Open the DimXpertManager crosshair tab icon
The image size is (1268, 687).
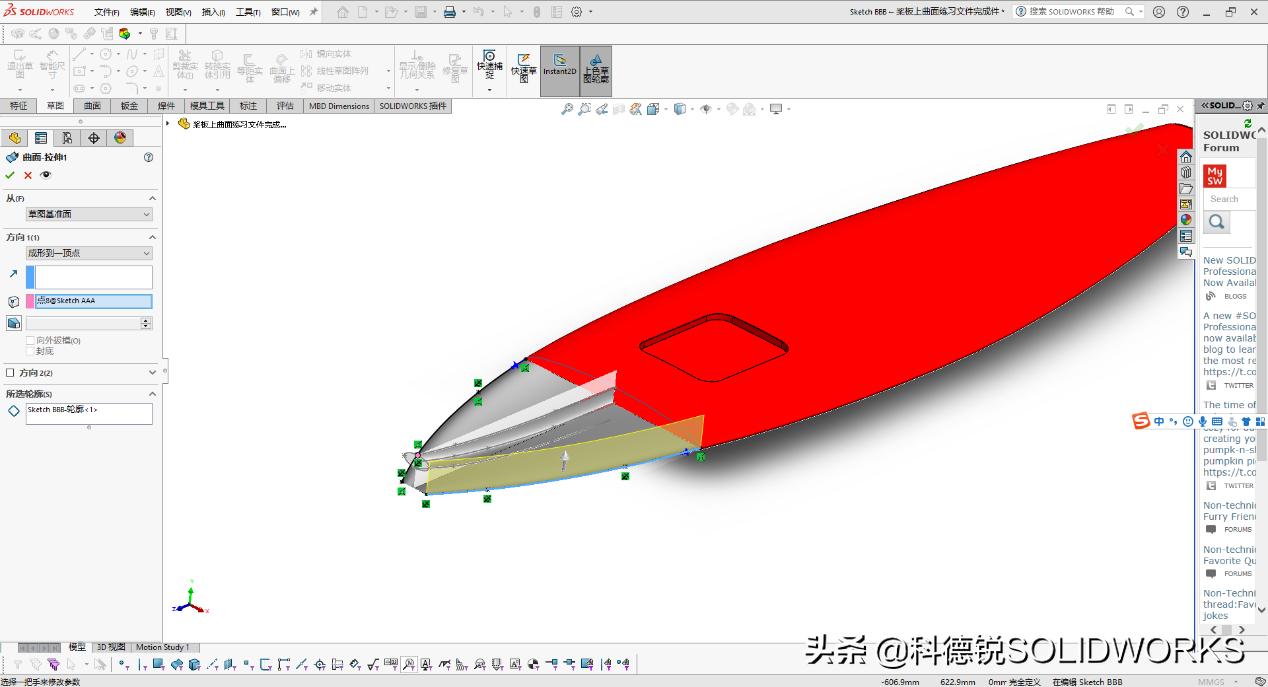point(94,138)
